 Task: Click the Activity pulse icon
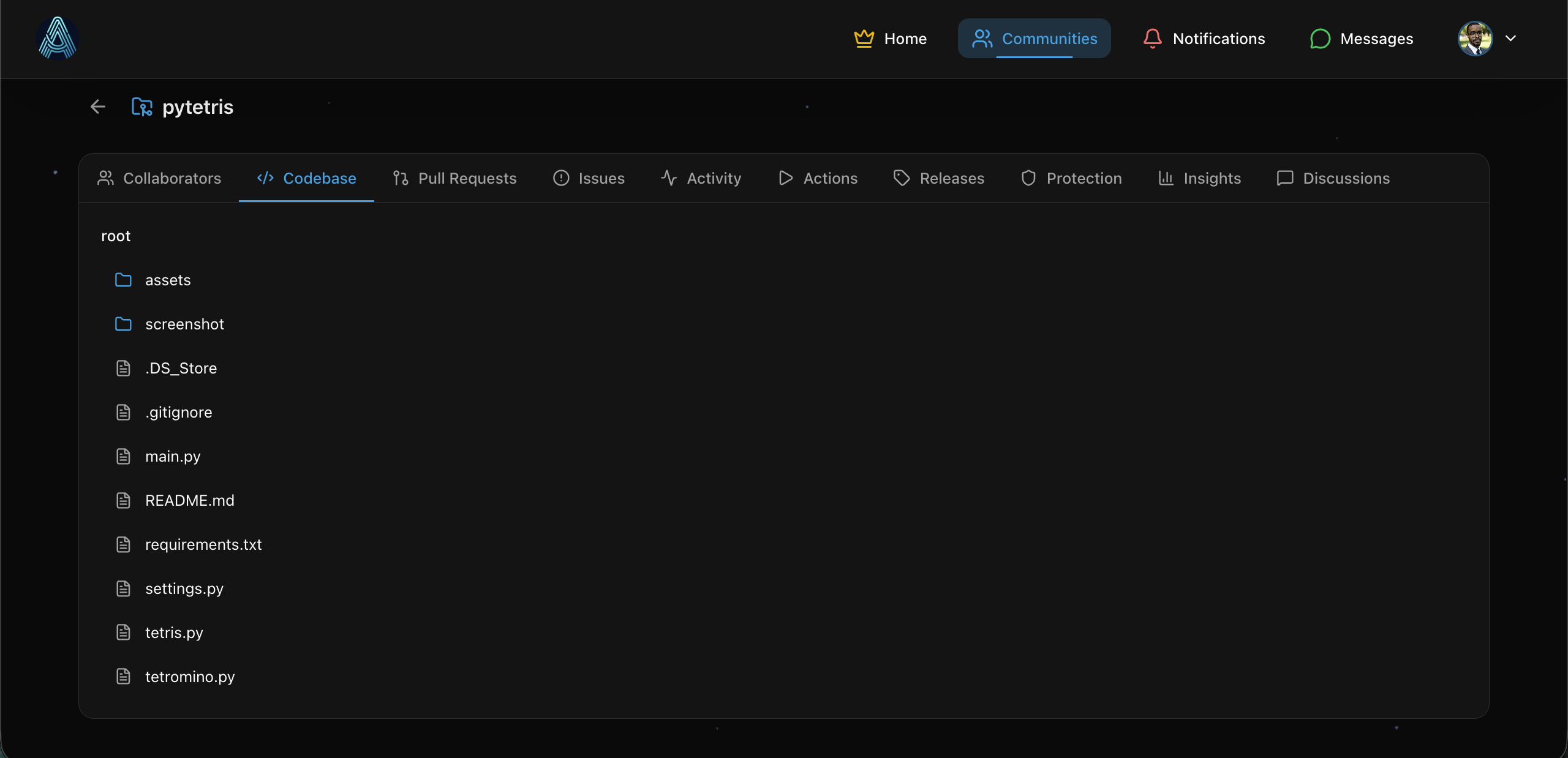click(669, 178)
